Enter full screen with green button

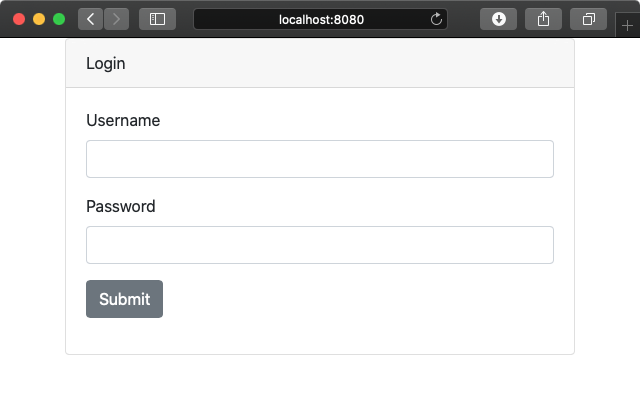tap(59, 19)
